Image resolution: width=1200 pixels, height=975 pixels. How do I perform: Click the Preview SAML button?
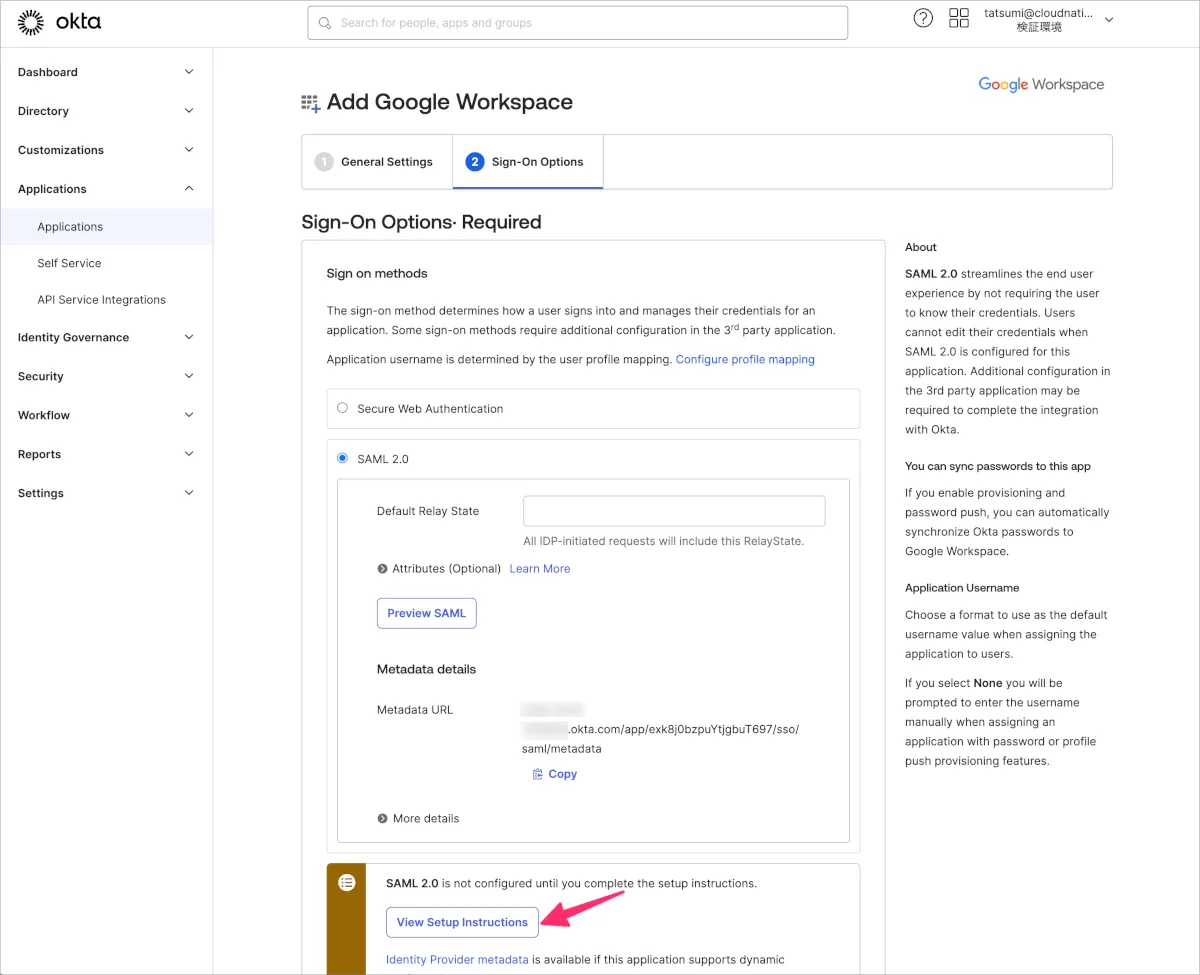pyautogui.click(x=426, y=613)
